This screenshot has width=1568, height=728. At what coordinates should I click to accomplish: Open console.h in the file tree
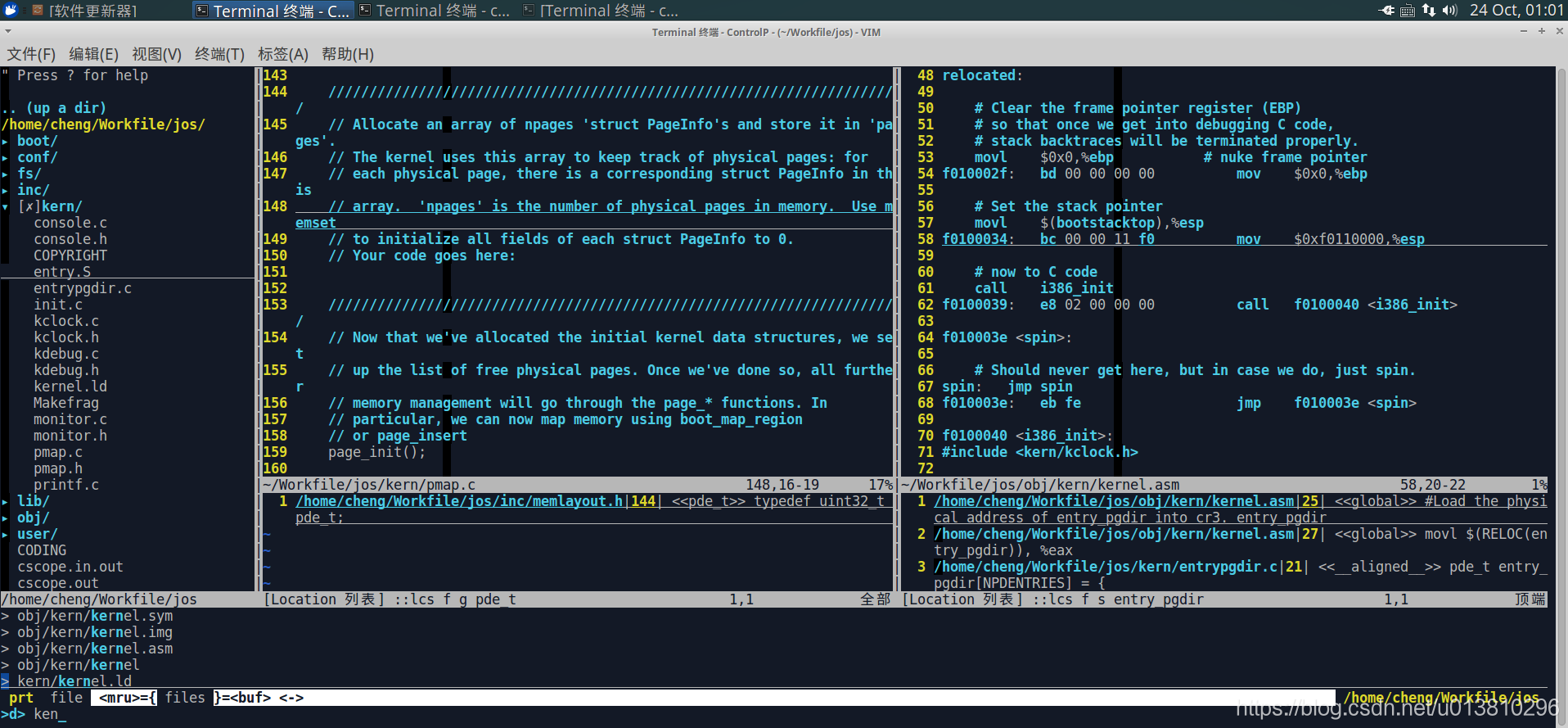(70, 239)
